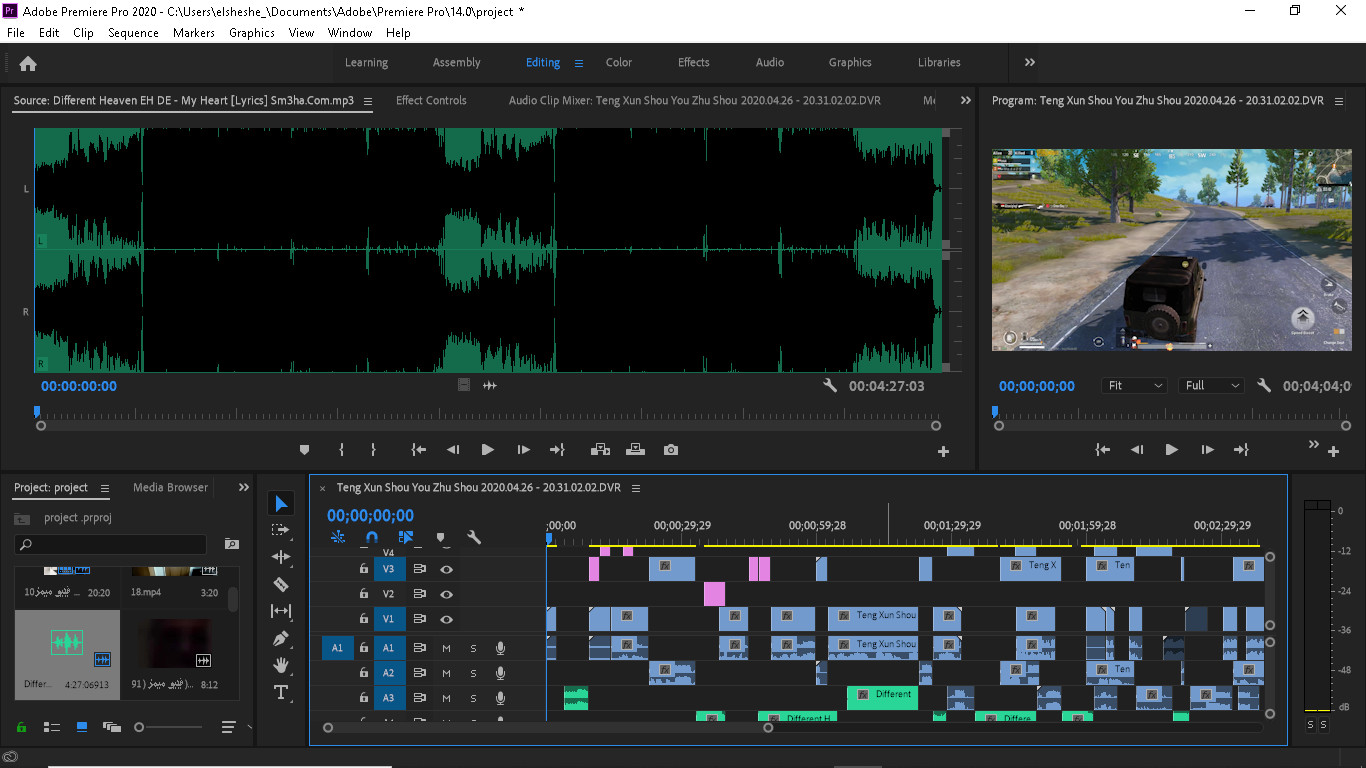The width and height of the screenshot is (1366, 768).
Task: Open the Fit zoom level dropdown
Action: tap(1134, 385)
